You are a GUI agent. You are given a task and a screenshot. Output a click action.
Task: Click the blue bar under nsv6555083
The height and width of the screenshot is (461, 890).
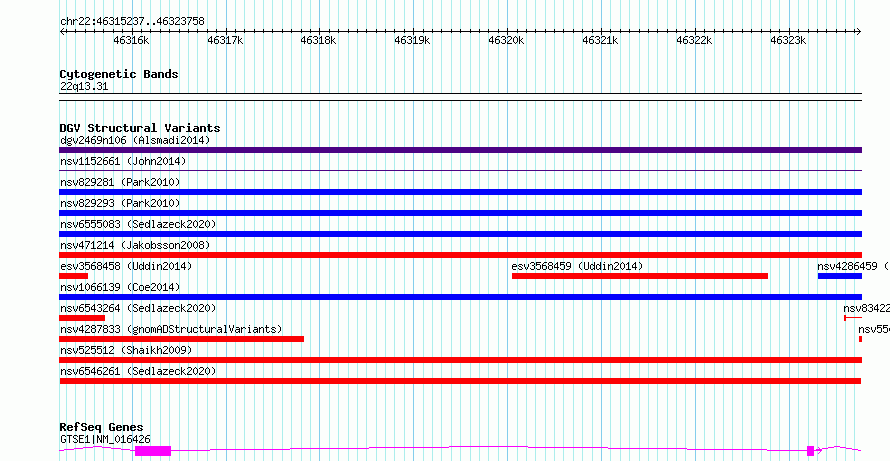(460, 234)
